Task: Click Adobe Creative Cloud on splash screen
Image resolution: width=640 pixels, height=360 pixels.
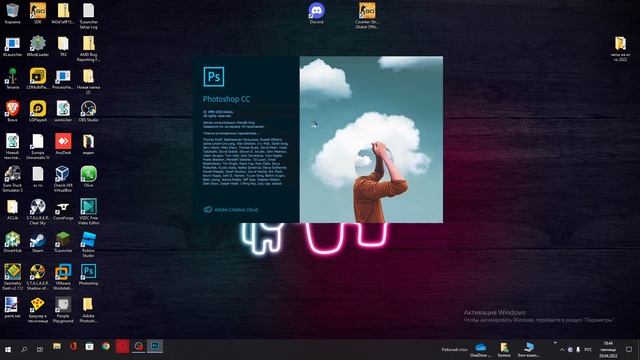Action: tap(231, 209)
